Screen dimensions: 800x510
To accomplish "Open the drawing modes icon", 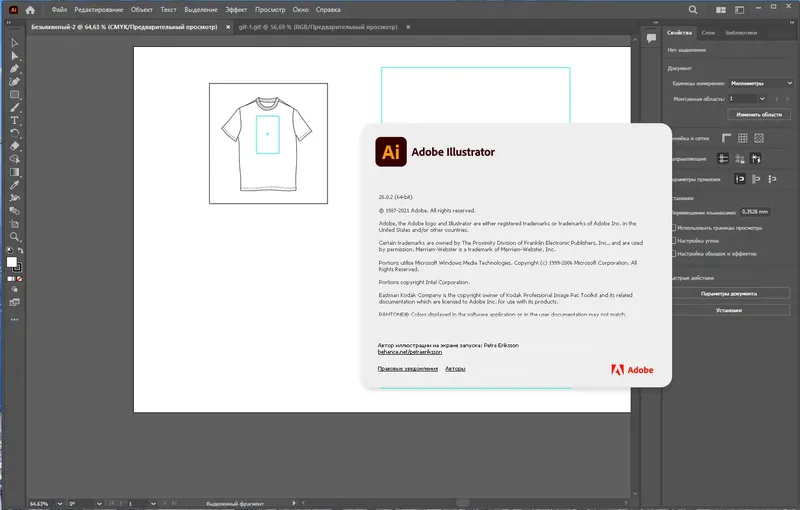I will click(14, 289).
